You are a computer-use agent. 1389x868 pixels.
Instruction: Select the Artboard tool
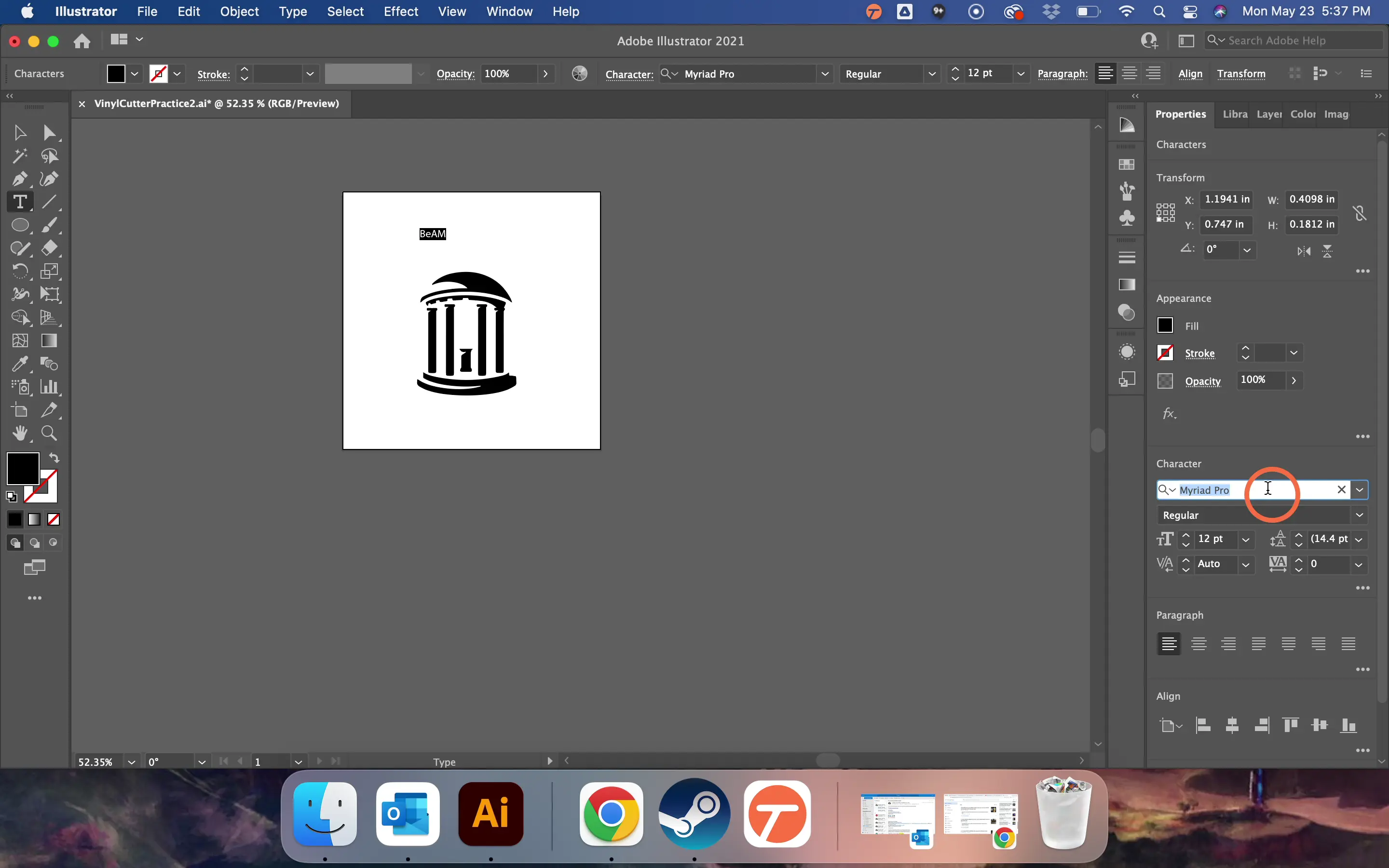point(19,410)
